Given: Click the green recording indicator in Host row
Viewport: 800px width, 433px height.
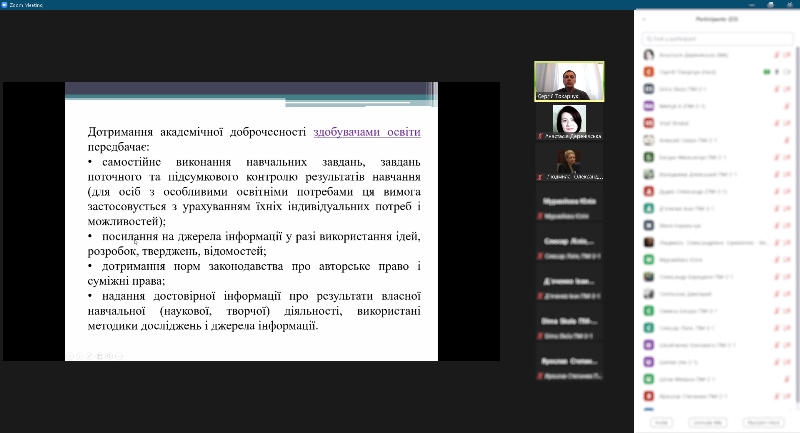Looking at the screenshot, I should point(766,72).
